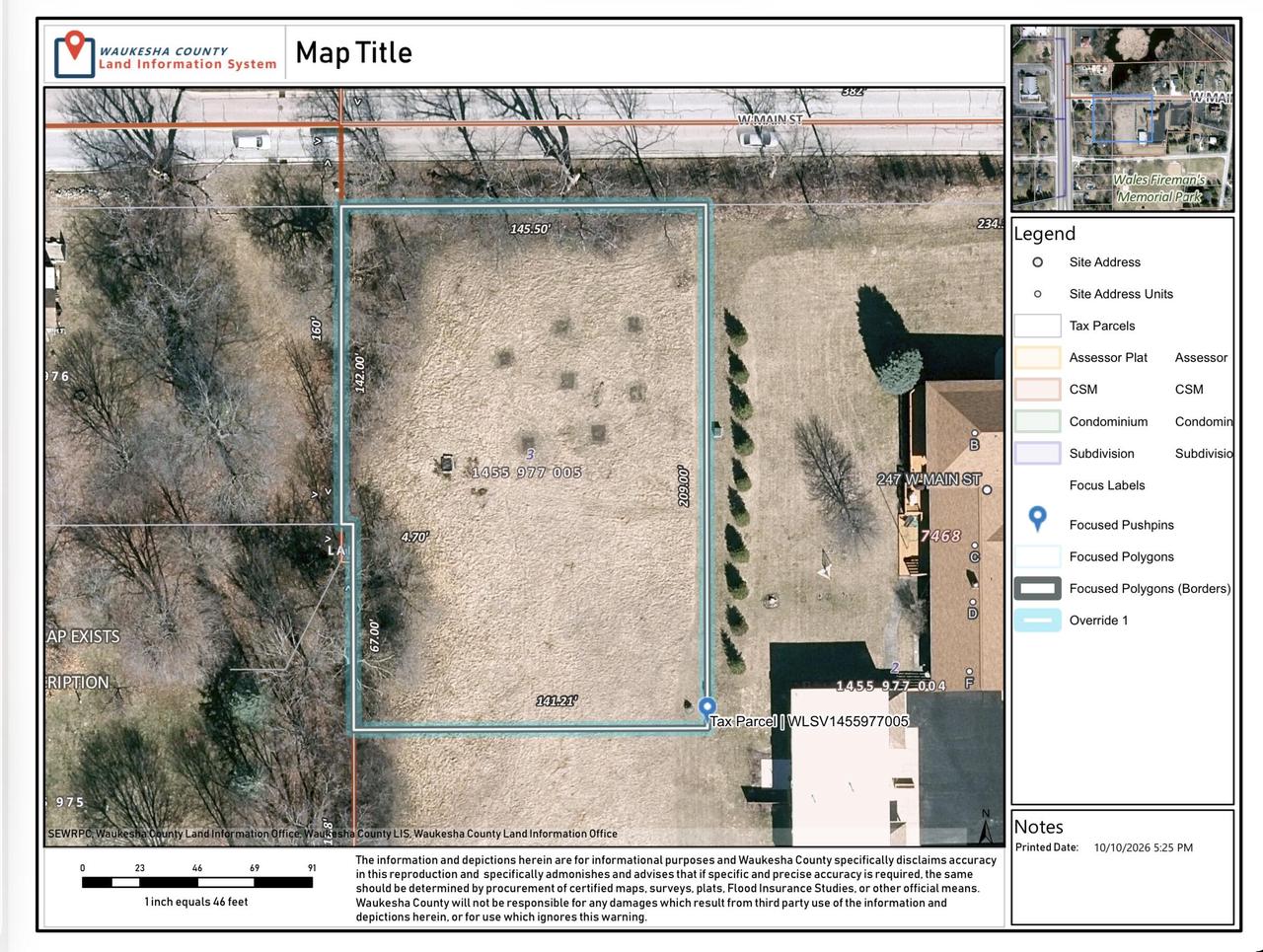Select the Assessor Plat legend swatch

coord(1037,358)
